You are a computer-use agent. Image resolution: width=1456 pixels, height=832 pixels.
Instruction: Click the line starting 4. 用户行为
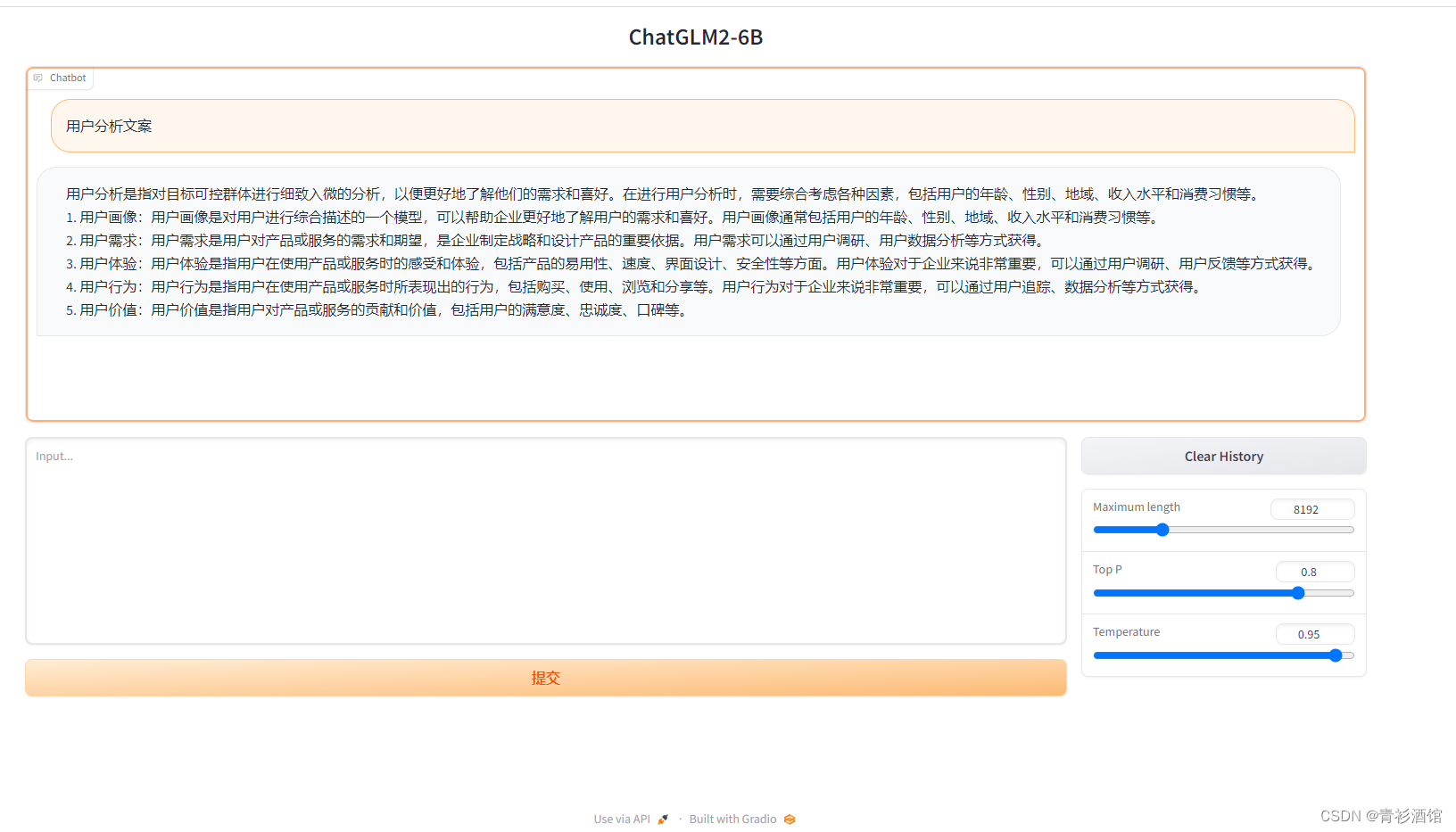click(x=636, y=287)
